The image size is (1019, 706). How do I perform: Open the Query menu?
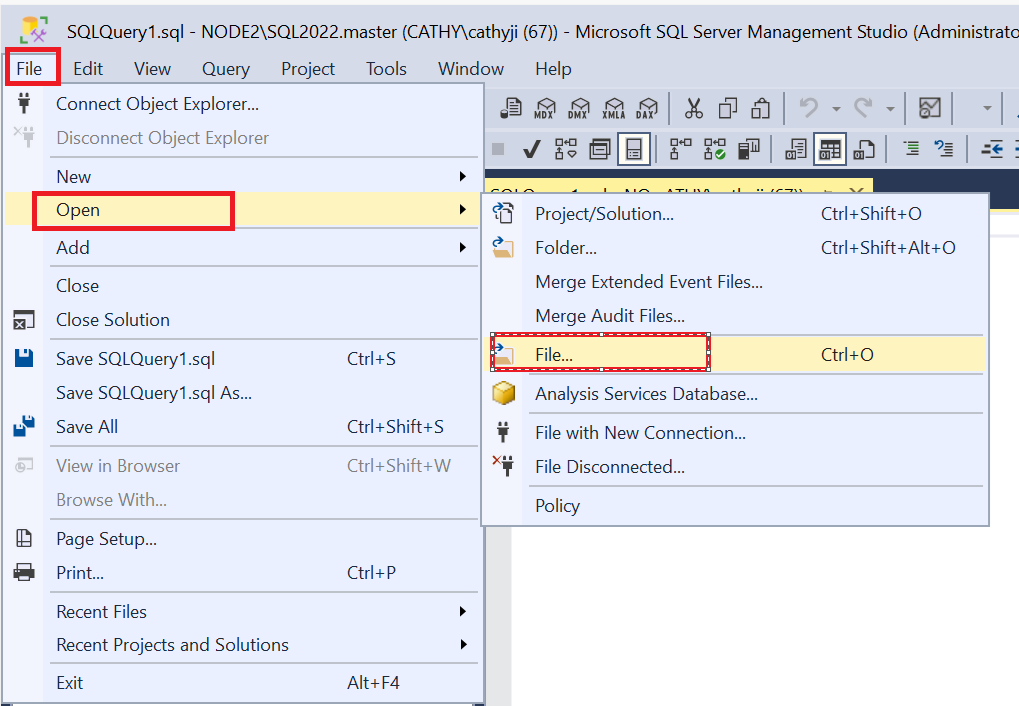click(226, 68)
